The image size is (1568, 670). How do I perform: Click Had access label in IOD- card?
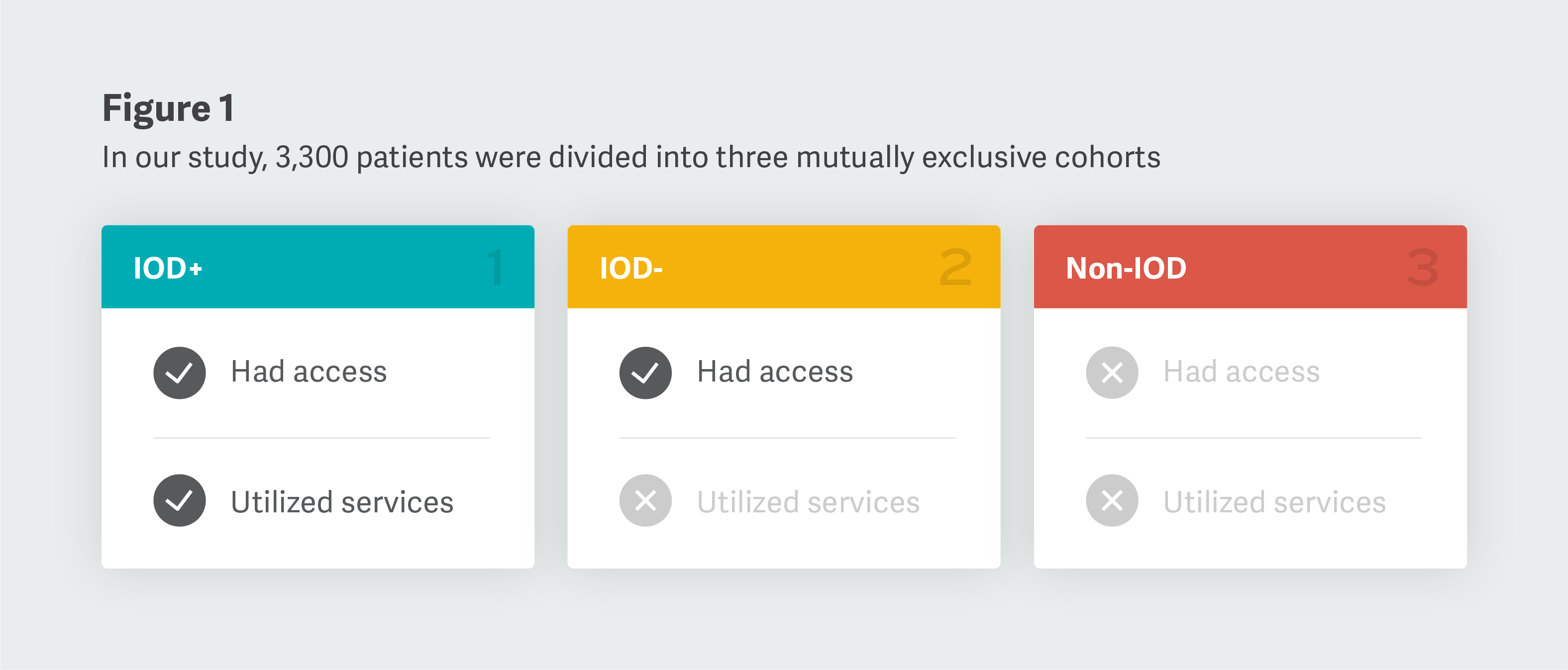[775, 372]
